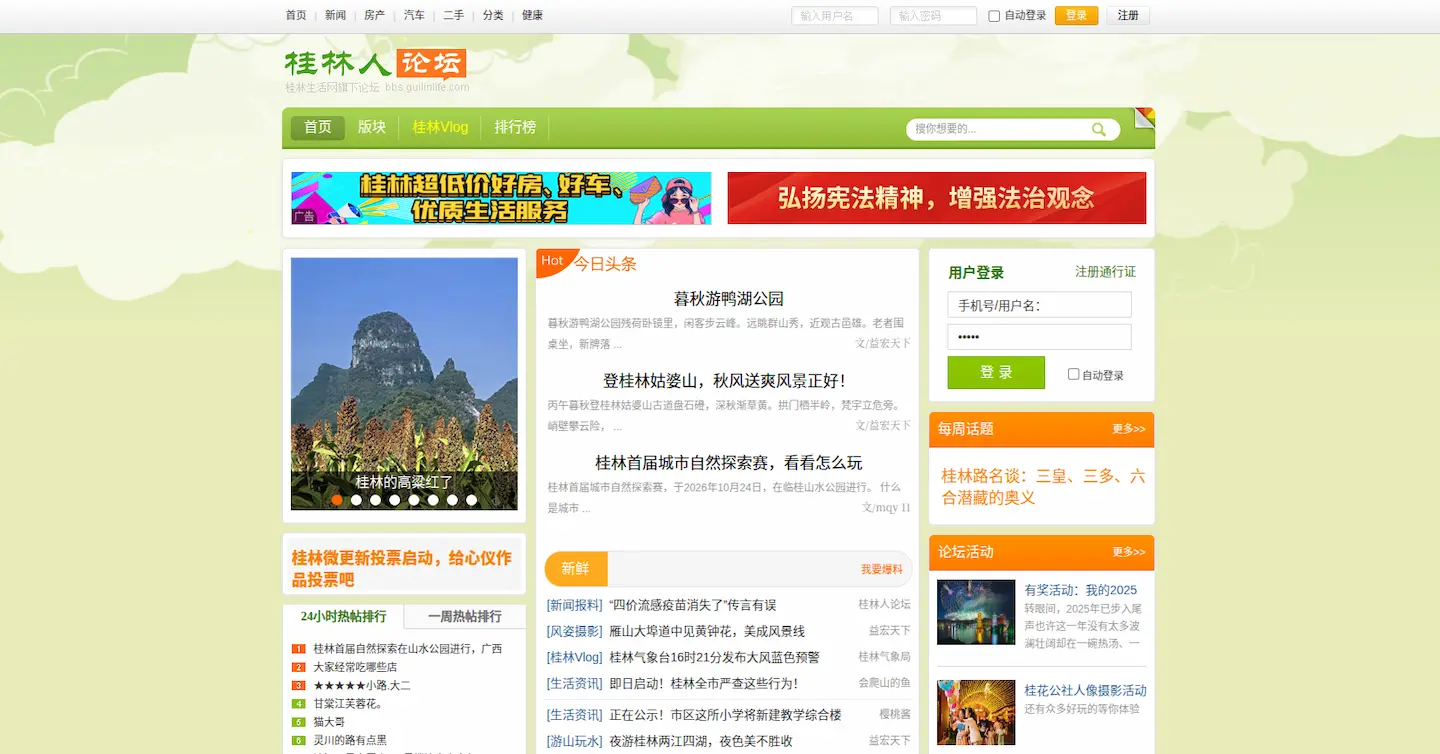Click the 我要爆料 link
This screenshot has width=1440, height=754.
click(882, 569)
